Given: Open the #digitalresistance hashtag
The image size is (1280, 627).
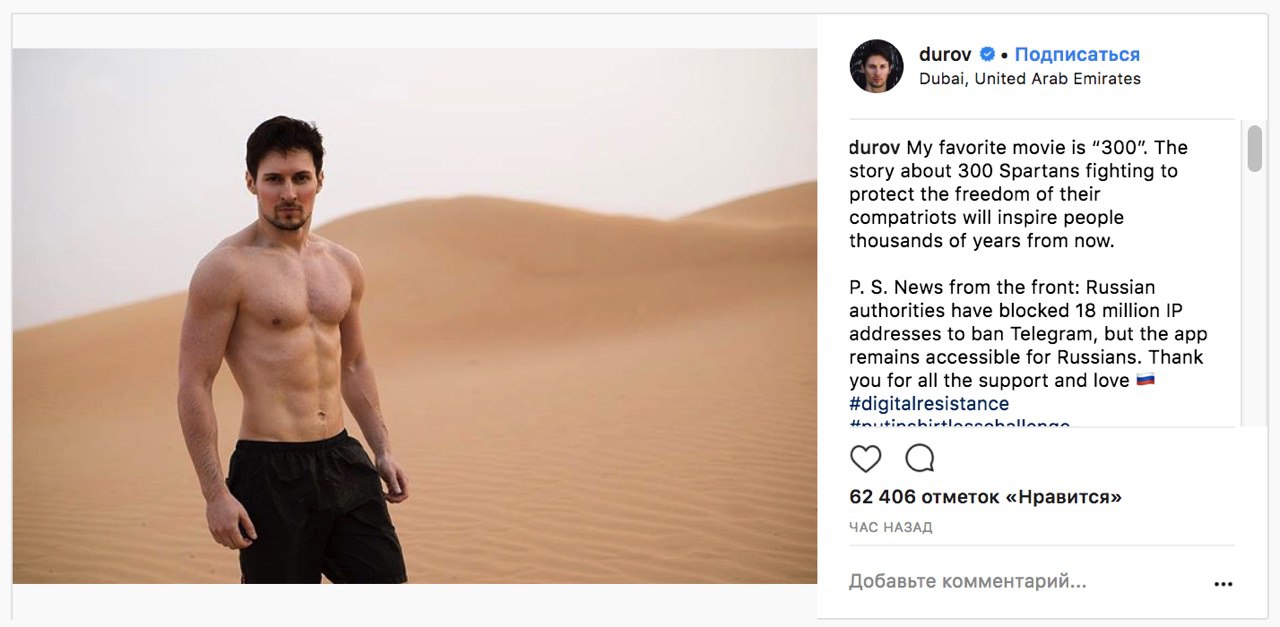Looking at the screenshot, I should tap(929, 404).
